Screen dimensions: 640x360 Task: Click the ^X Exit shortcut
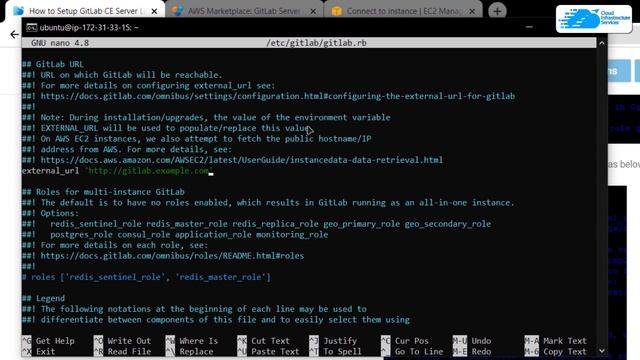(x=38, y=351)
